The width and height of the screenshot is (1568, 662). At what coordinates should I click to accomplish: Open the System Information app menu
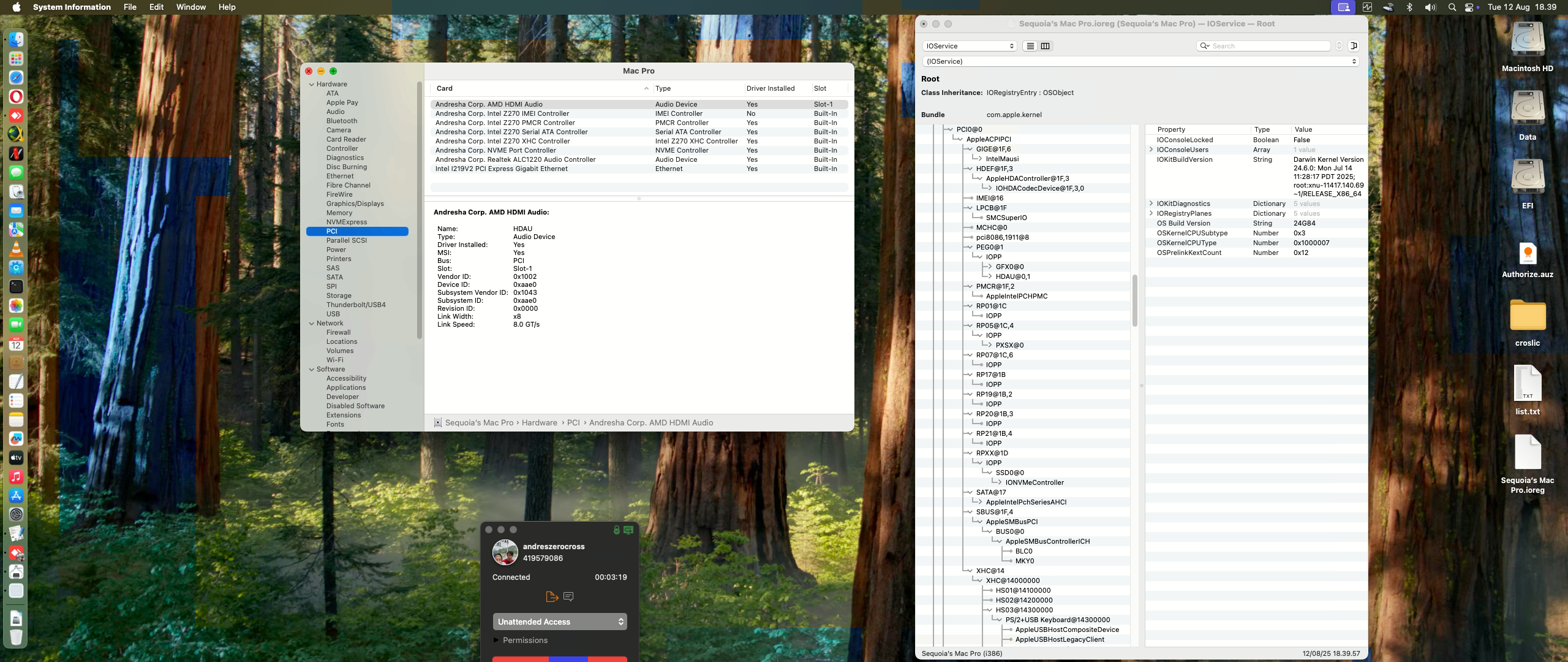(72, 7)
